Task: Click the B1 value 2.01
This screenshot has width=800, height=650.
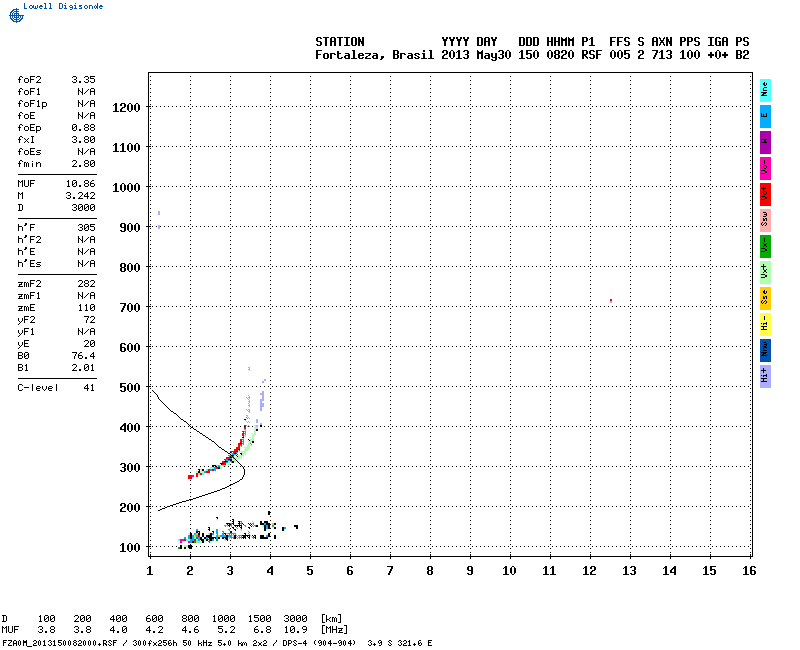Action: (x=83, y=368)
